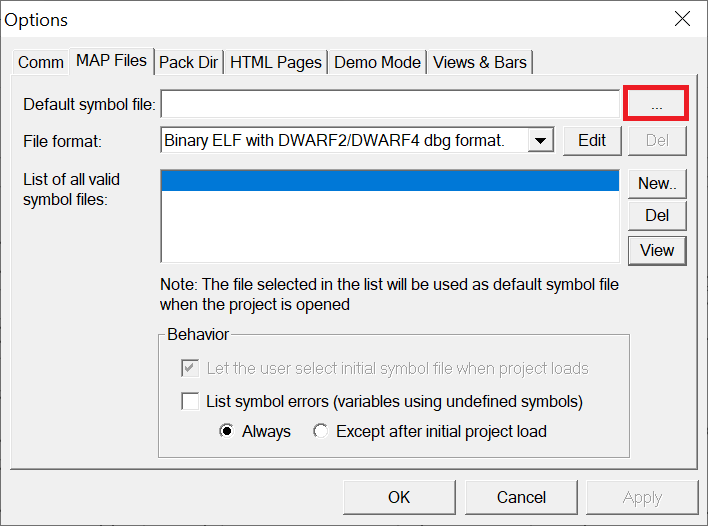Click in the Default symbol file field
Screen dimensions: 708x526
[389, 104]
